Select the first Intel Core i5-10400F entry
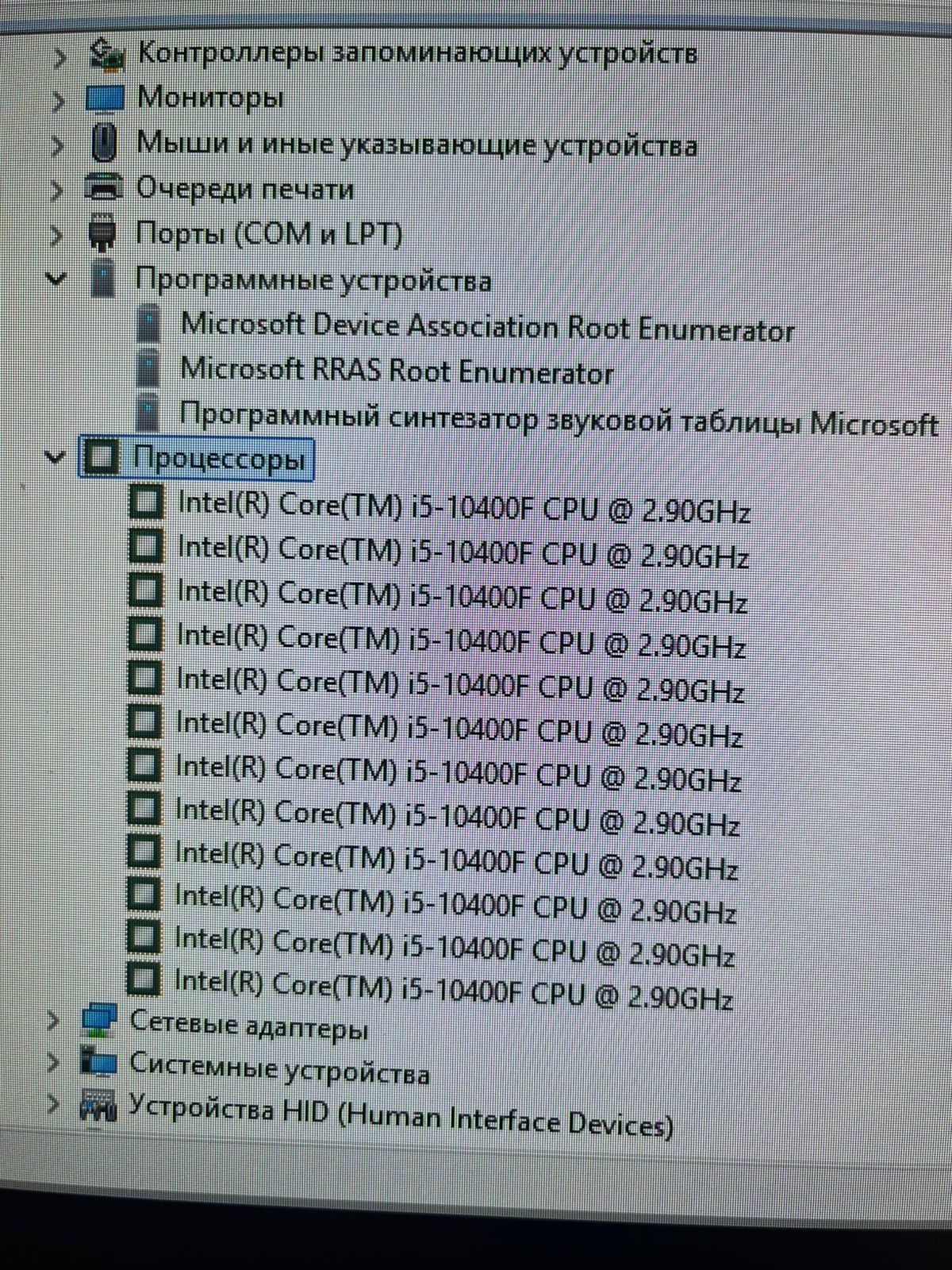Viewport: 952px width, 1270px height. coord(464,509)
